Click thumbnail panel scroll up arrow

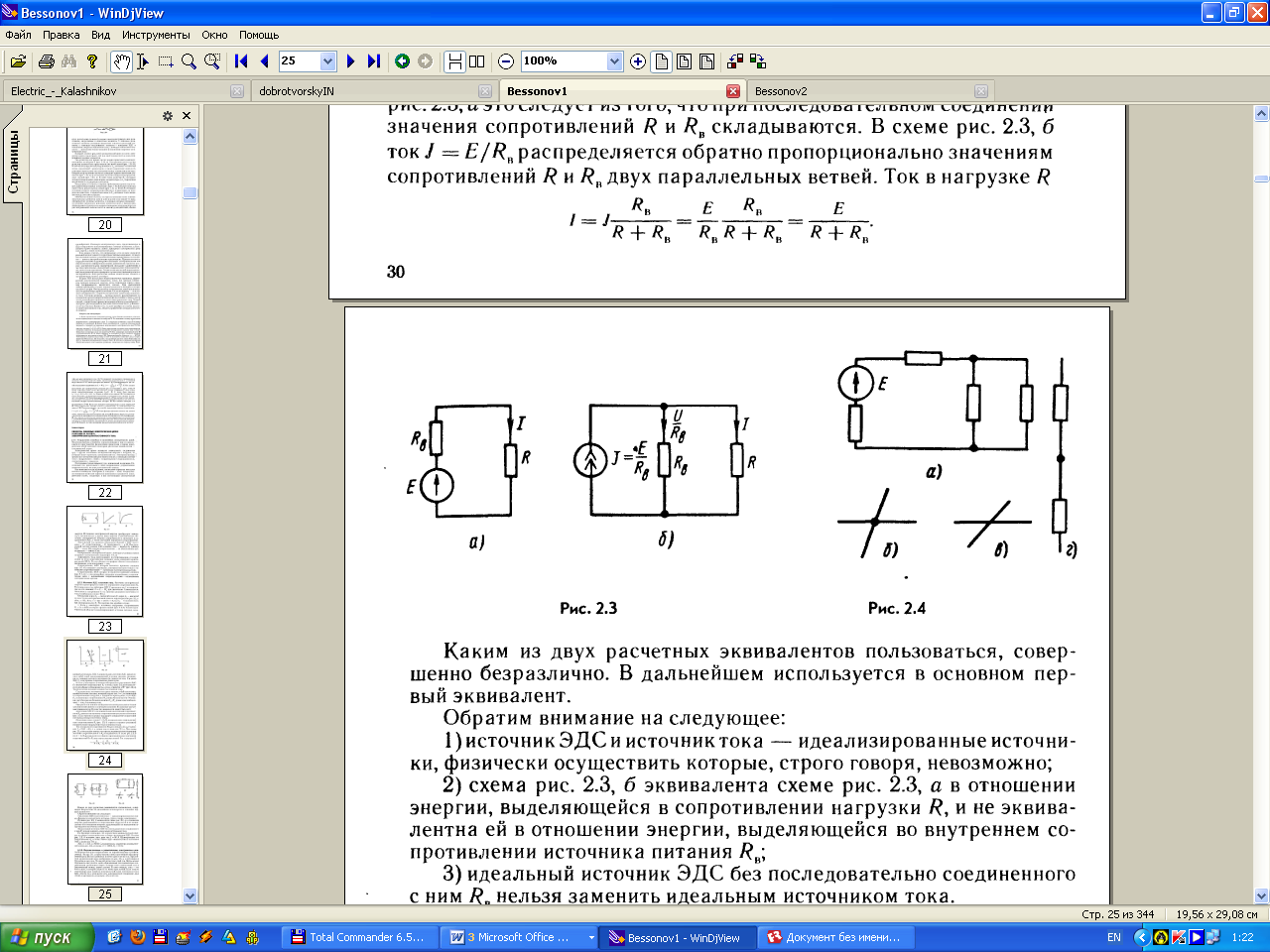[x=190, y=136]
